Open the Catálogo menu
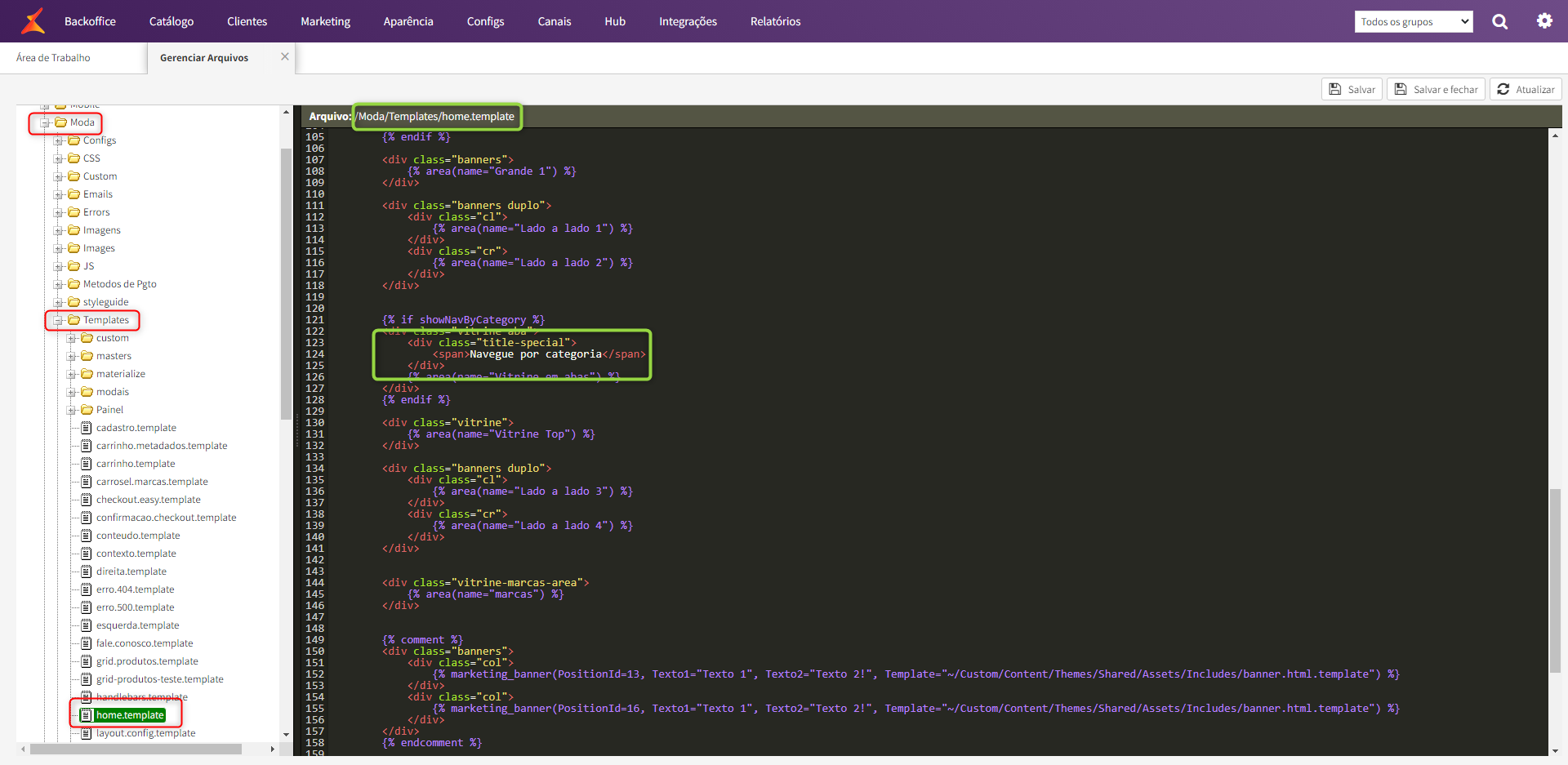 tap(171, 21)
